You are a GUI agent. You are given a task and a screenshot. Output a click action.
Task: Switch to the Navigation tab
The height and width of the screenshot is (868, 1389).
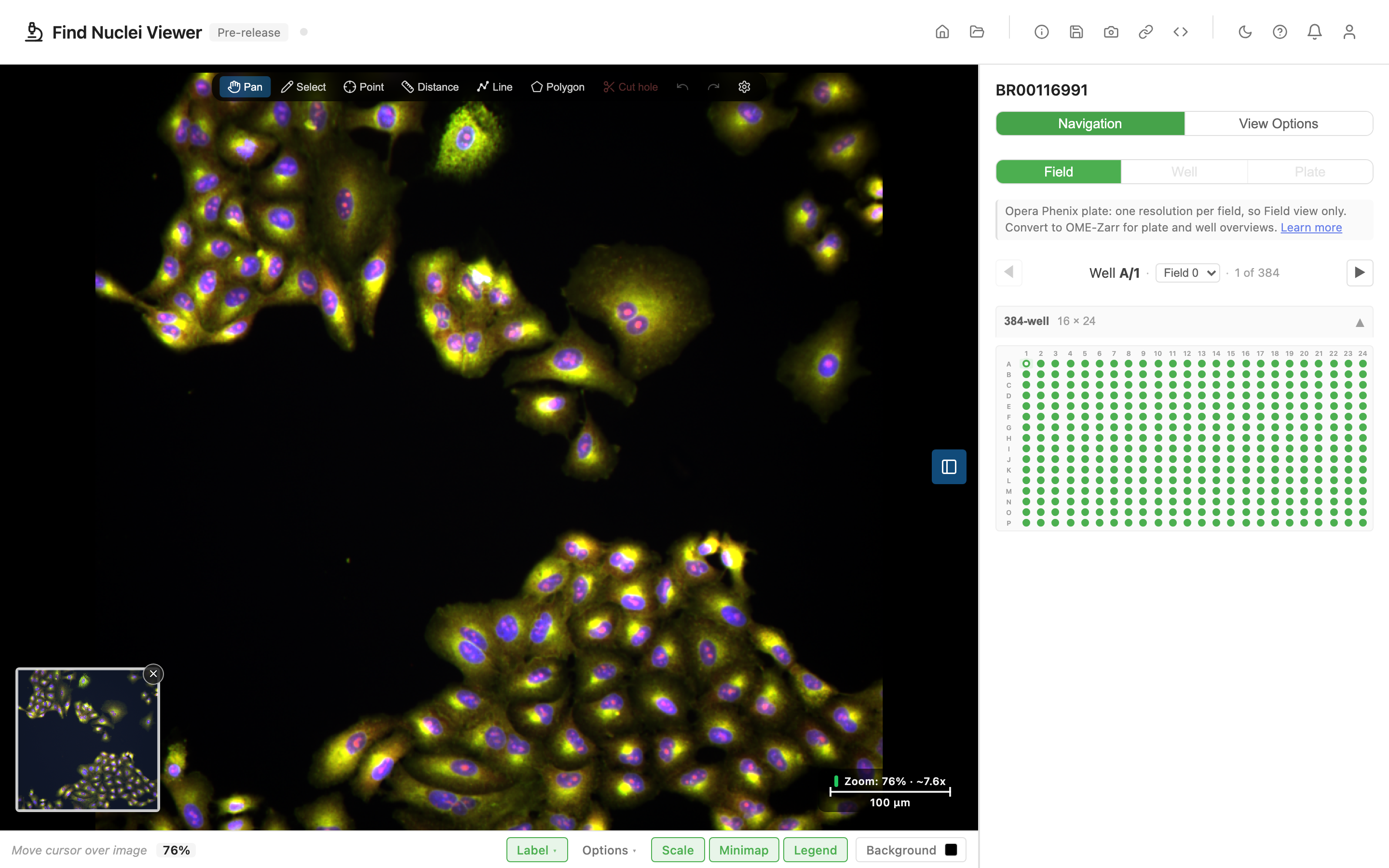point(1090,123)
